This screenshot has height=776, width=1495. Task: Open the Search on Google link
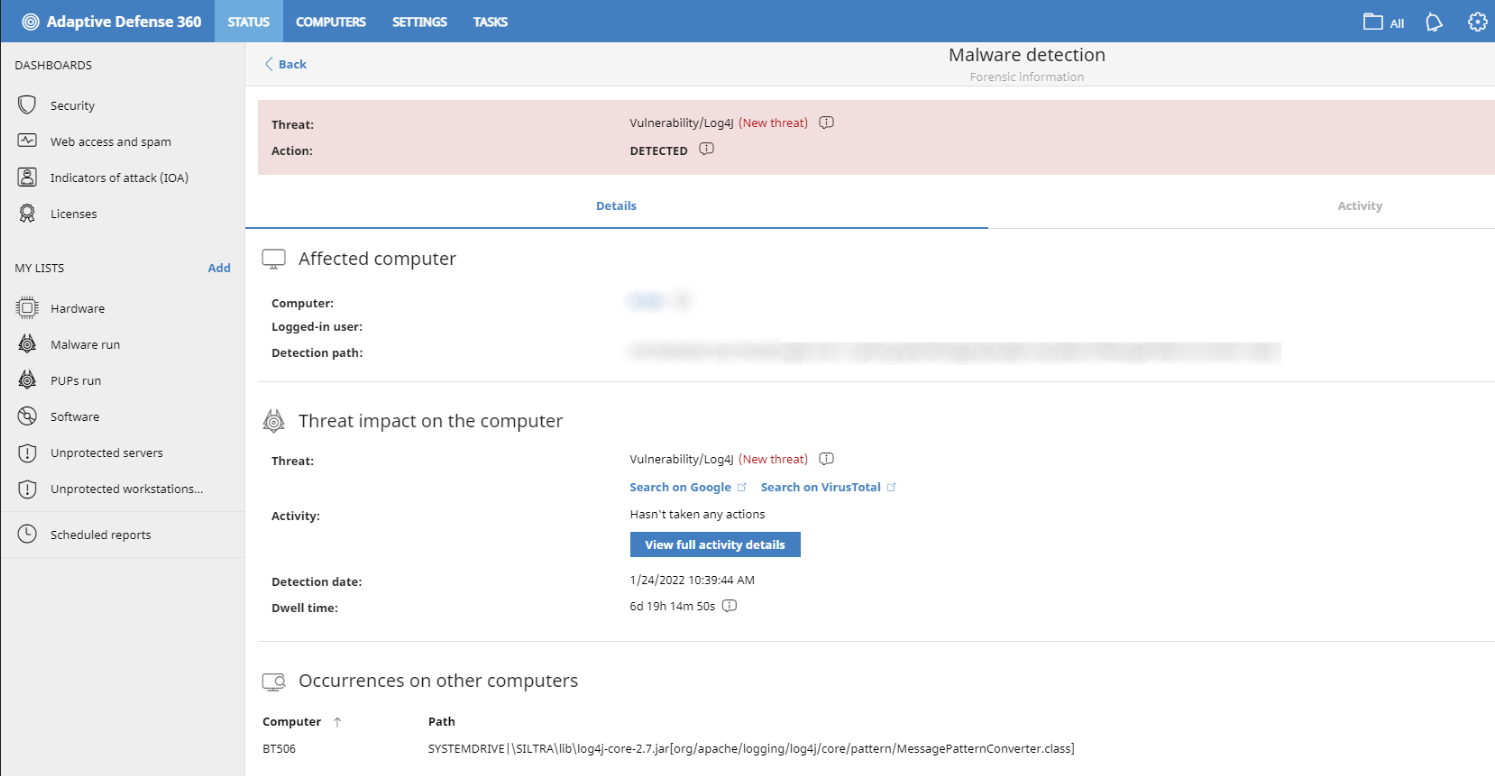[680, 487]
